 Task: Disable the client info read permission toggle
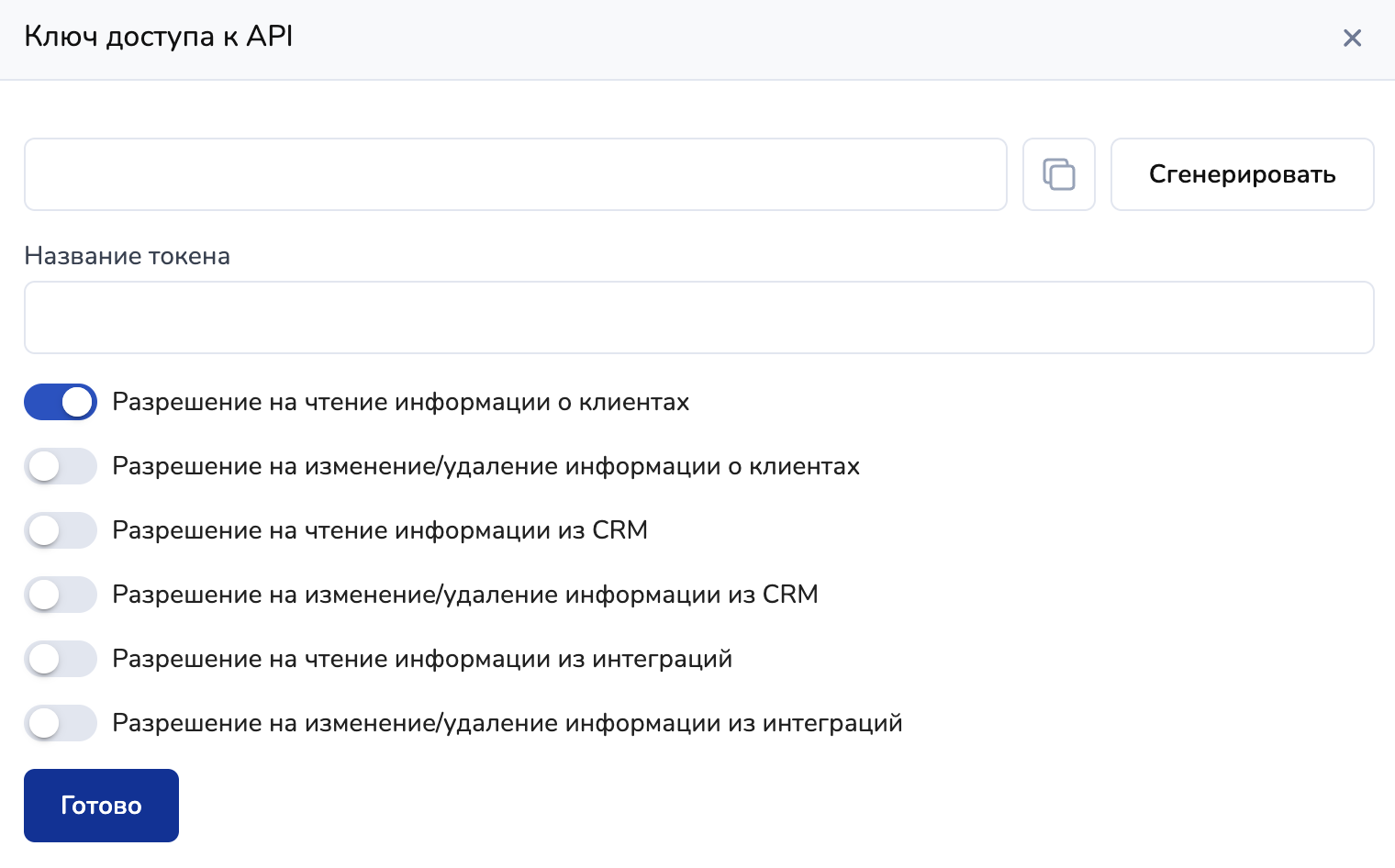tap(61, 402)
